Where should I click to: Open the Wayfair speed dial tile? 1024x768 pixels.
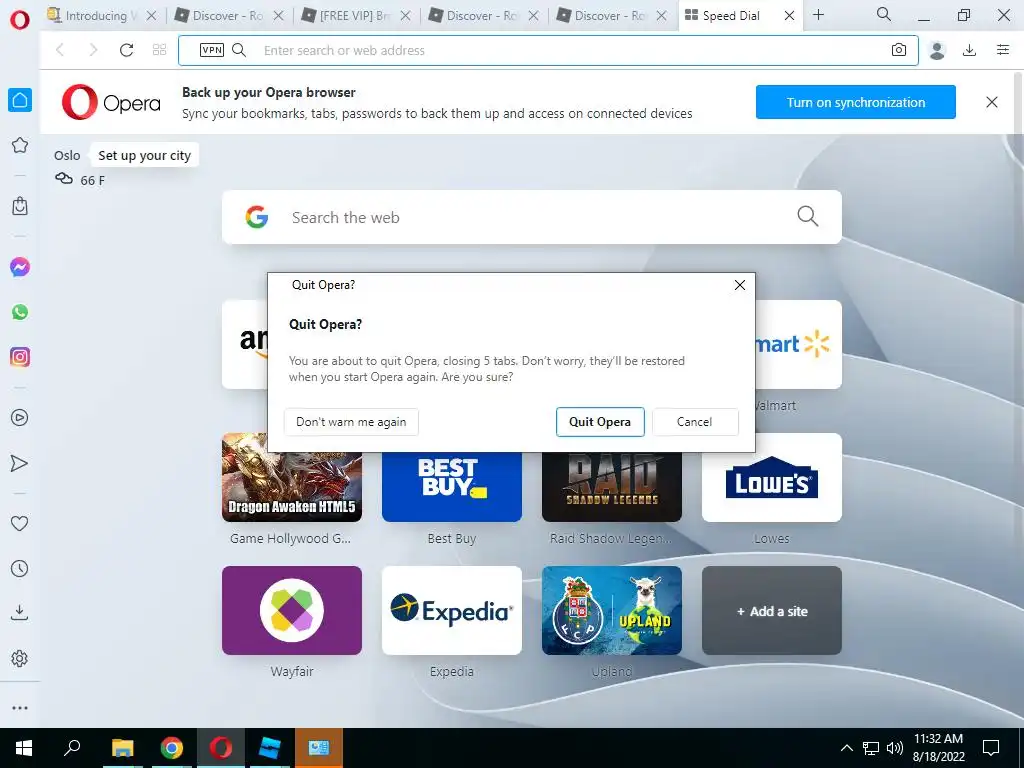coord(292,611)
